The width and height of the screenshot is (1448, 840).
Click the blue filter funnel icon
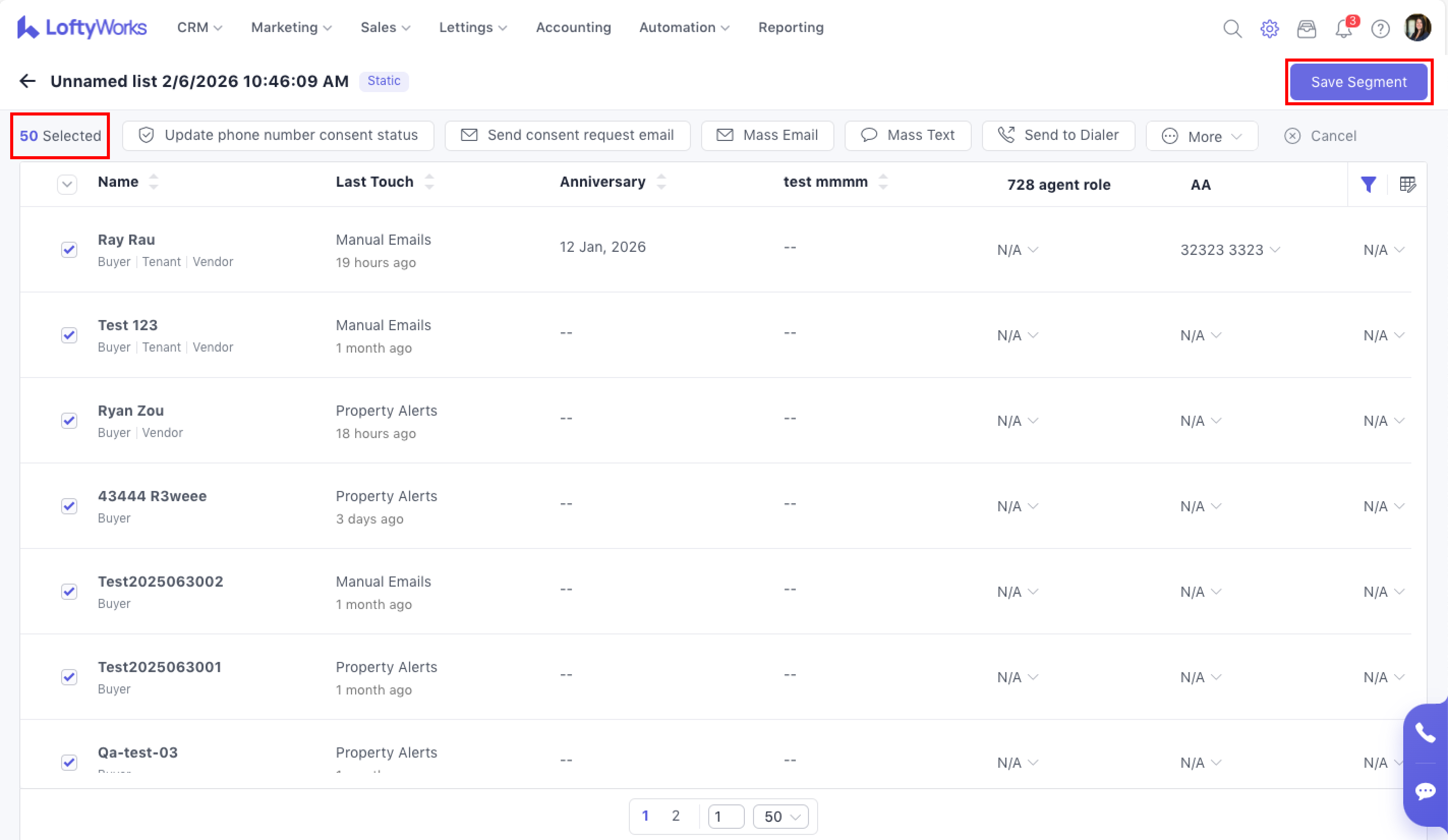tap(1368, 184)
